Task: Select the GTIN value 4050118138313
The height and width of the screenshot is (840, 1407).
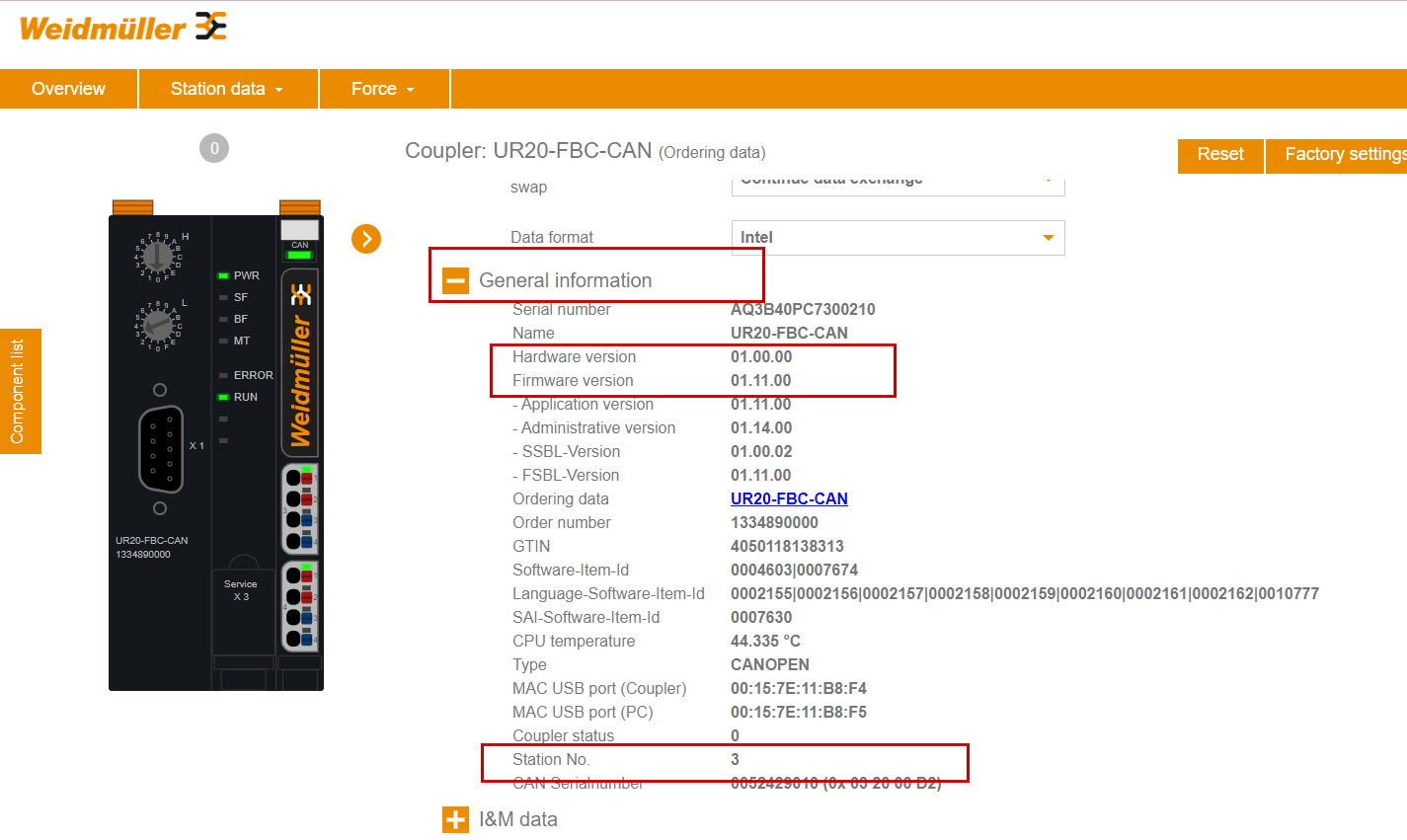Action: tap(787, 546)
